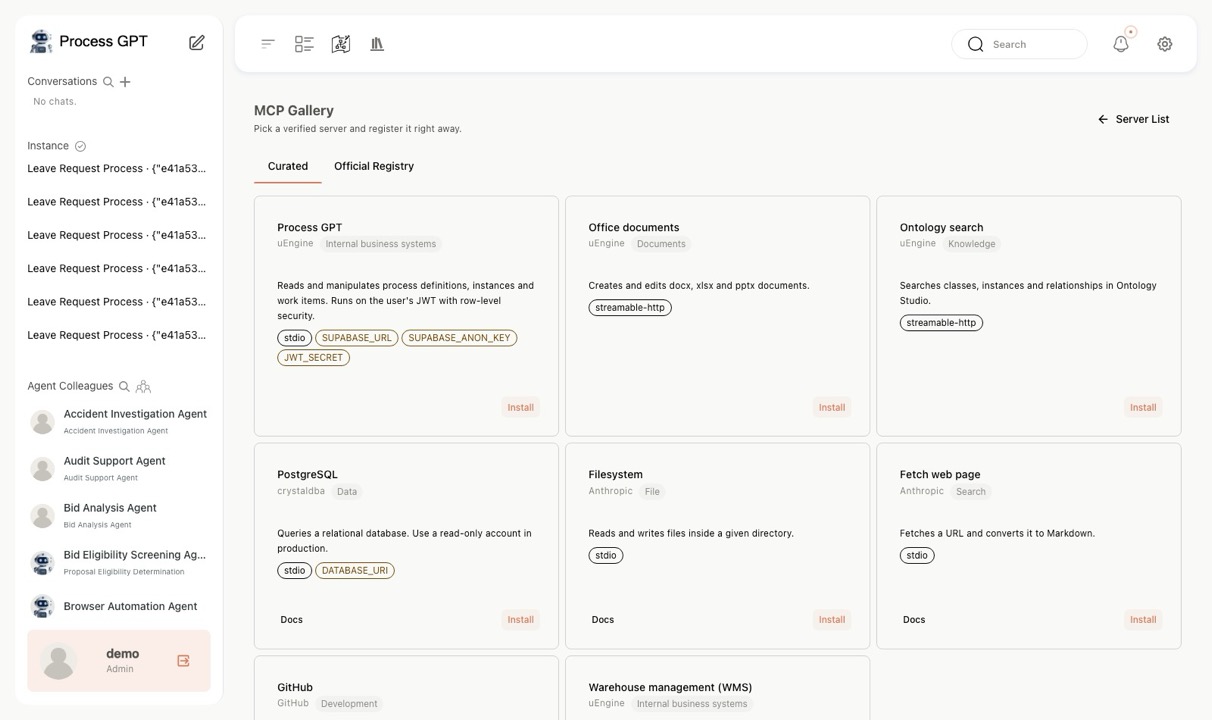This screenshot has height=720, width=1212.
Task: Click the streamable-http tag on Office documents
Action: point(630,308)
